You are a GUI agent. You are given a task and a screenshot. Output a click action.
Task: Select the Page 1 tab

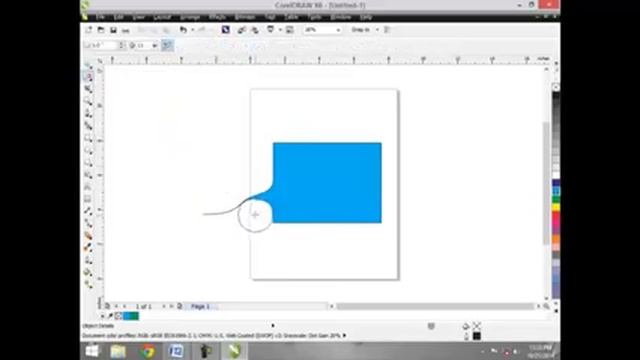200,306
